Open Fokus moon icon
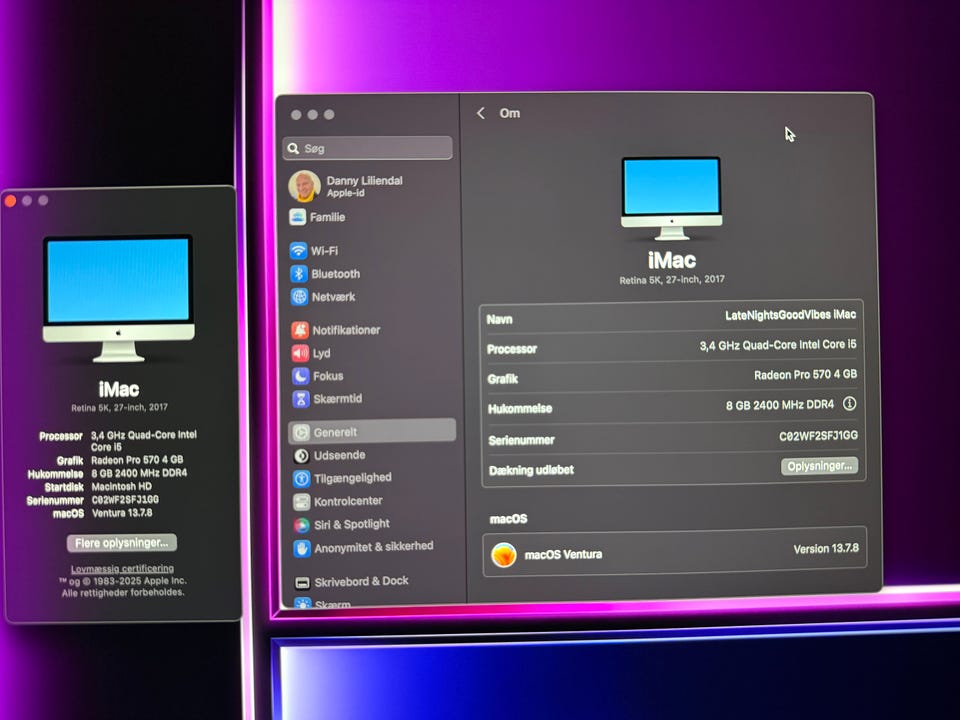The image size is (960, 720). 301,376
